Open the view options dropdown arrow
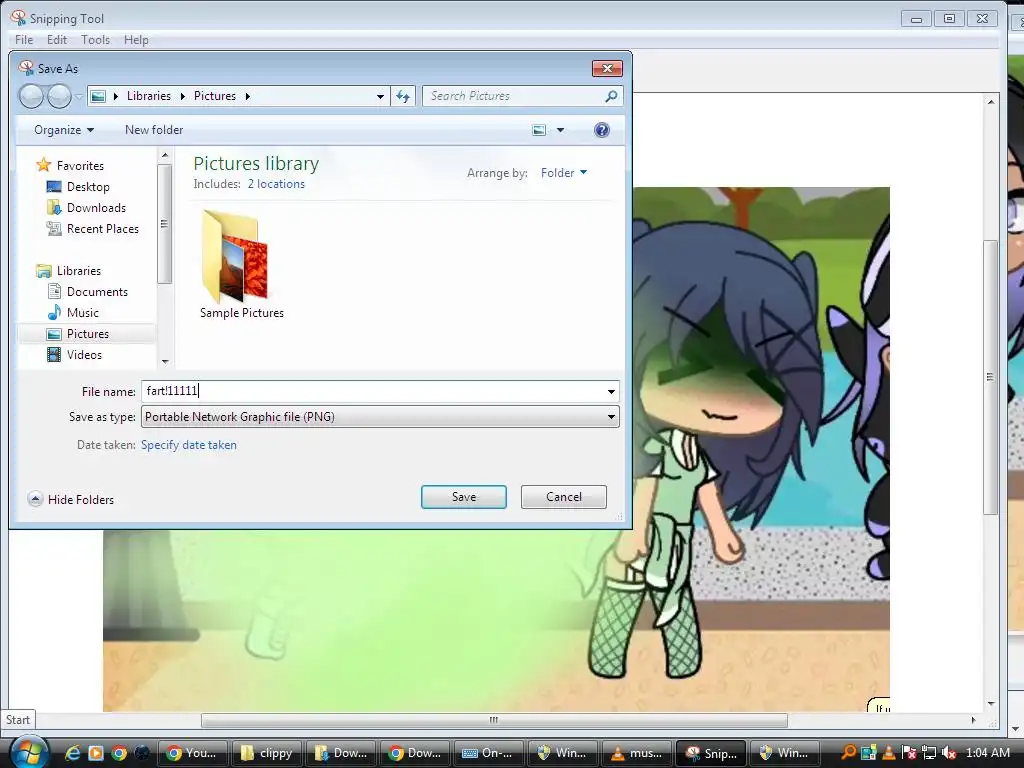This screenshot has height=768, width=1024. [560, 130]
